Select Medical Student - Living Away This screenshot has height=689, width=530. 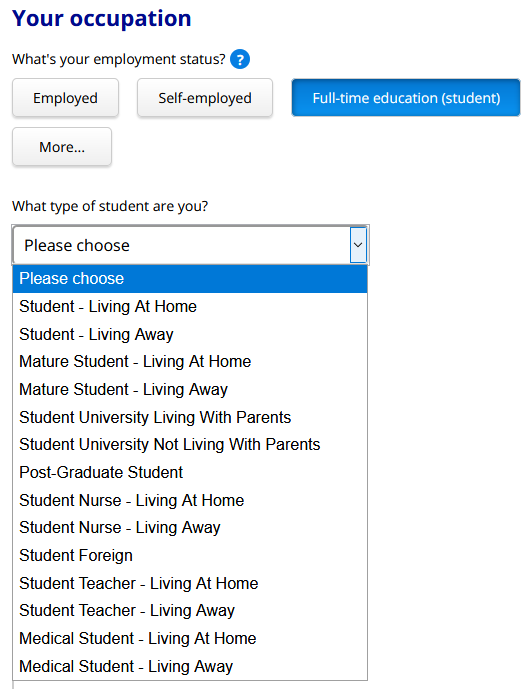point(190,666)
